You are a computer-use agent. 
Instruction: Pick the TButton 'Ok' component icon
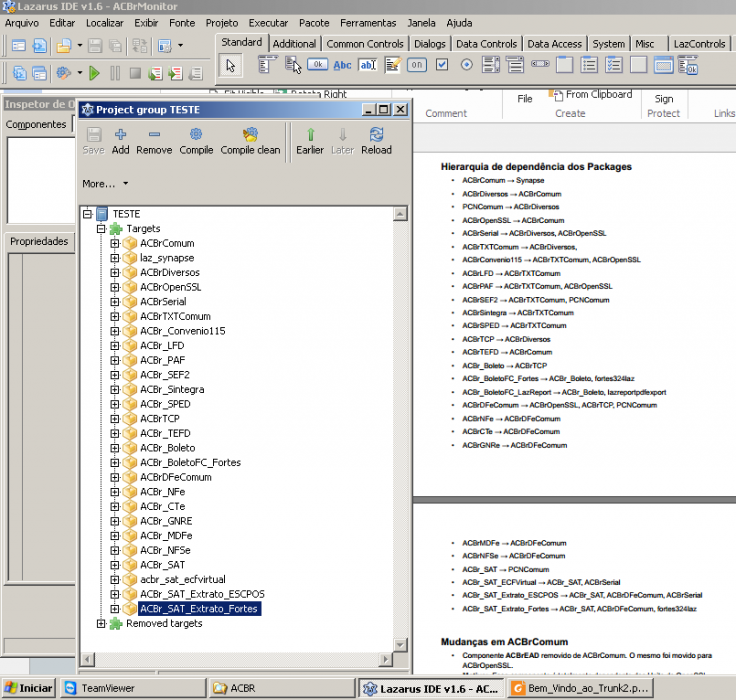pos(317,64)
